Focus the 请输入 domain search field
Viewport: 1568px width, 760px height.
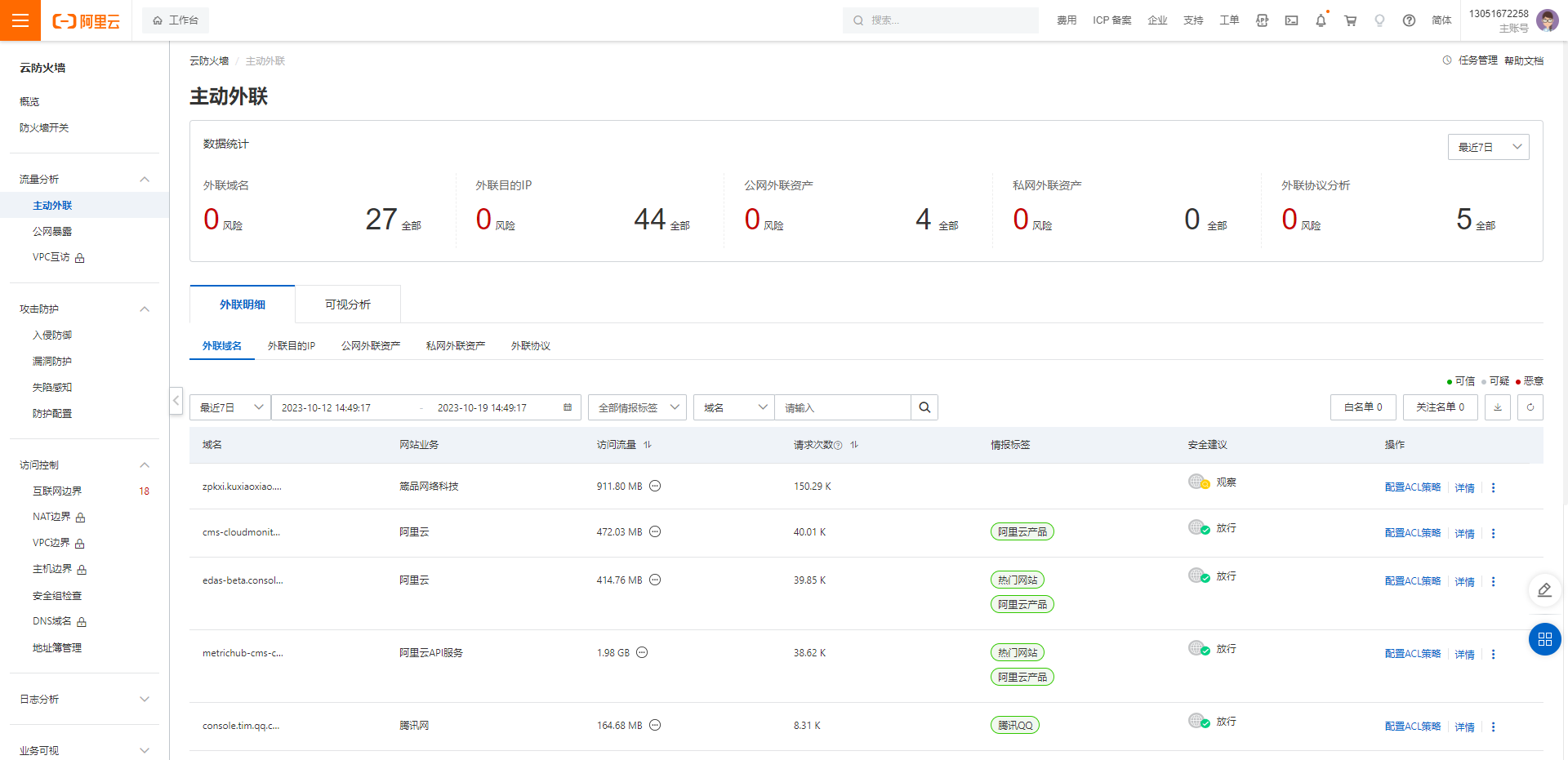point(843,407)
